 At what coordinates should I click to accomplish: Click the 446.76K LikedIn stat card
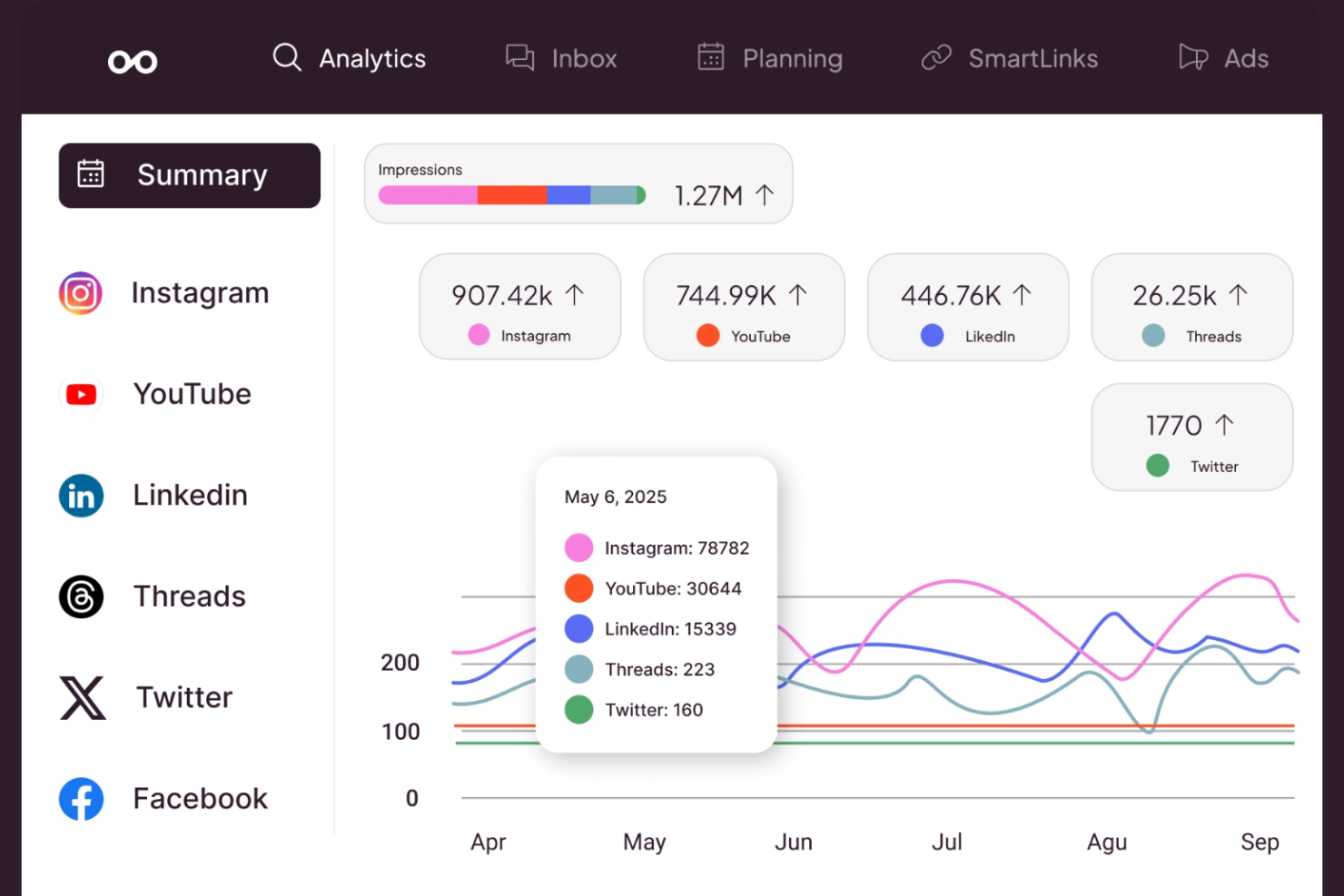click(968, 307)
